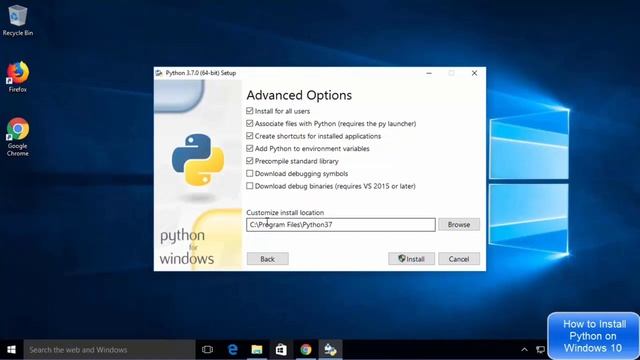Click the Browse button

click(x=459, y=224)
